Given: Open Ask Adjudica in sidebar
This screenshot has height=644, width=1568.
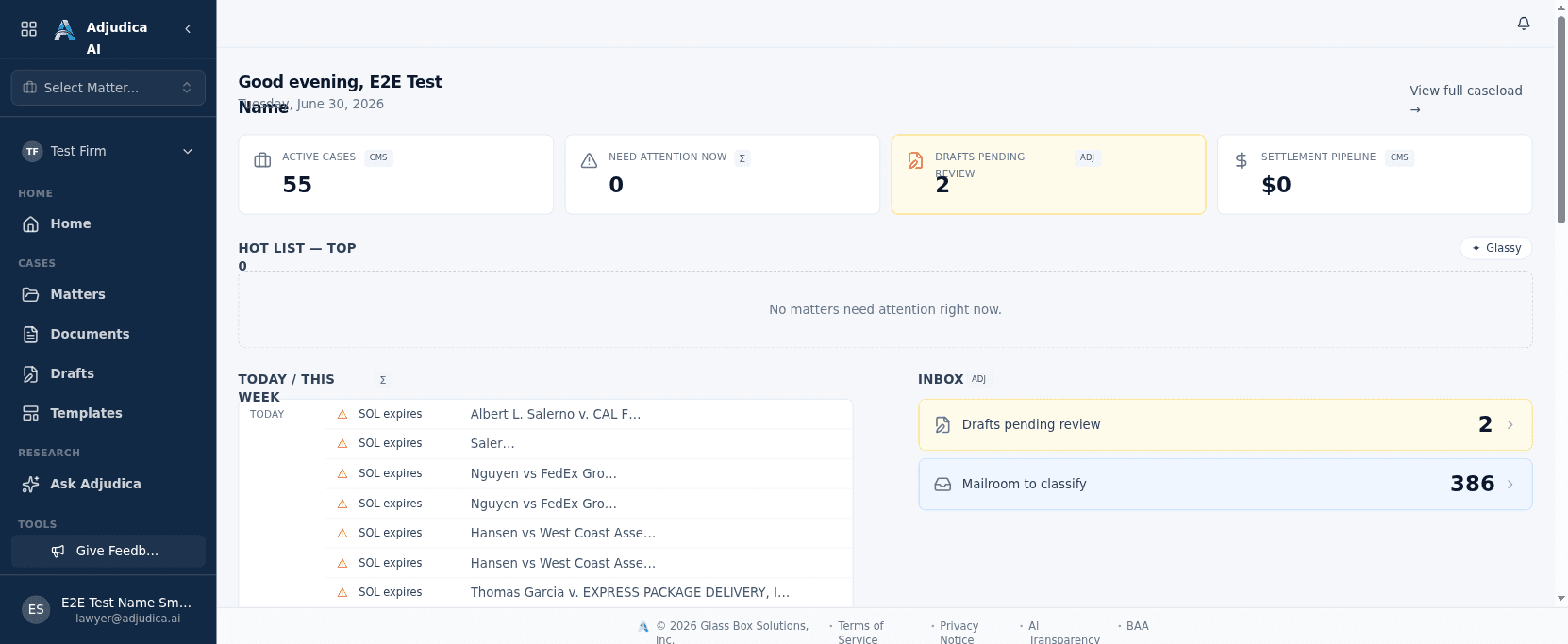Looking at the screenshot, I should click(x=108, y=485).
